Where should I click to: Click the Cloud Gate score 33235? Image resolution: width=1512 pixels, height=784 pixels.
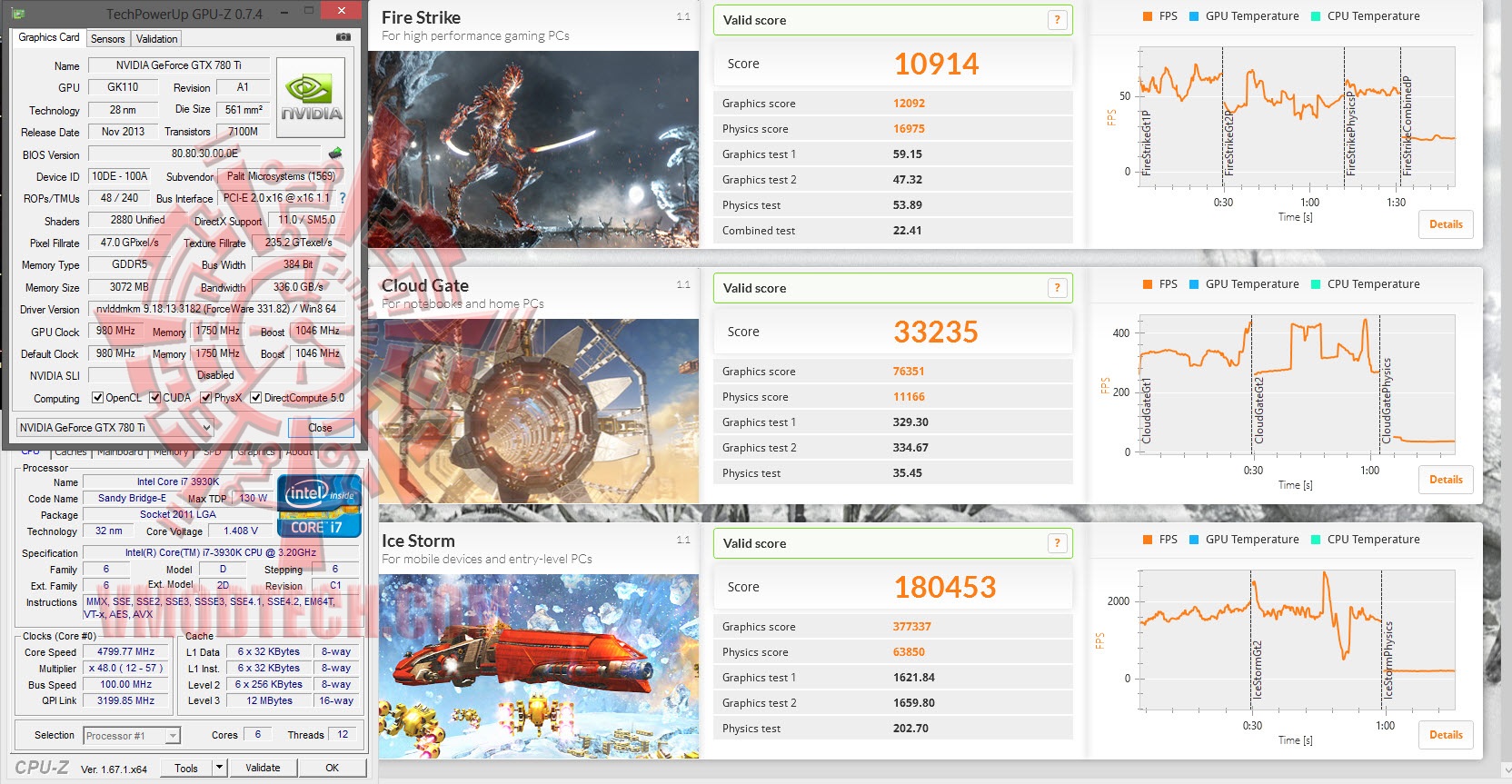coord(936,332)
